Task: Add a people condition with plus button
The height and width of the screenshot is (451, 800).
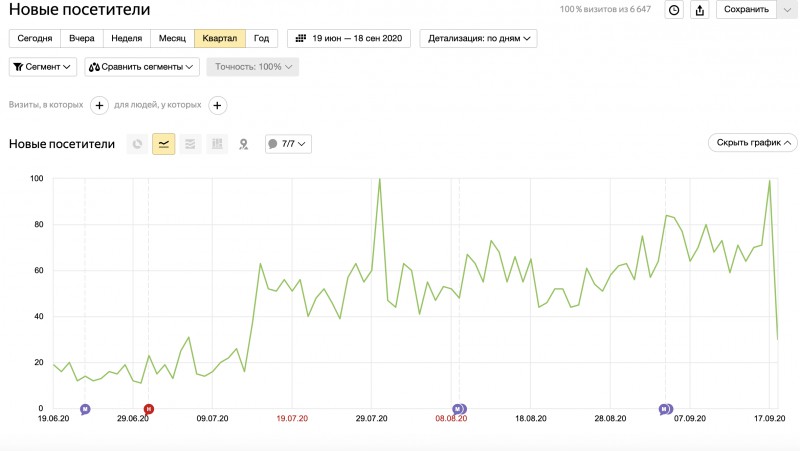Action: click(217, 105)
